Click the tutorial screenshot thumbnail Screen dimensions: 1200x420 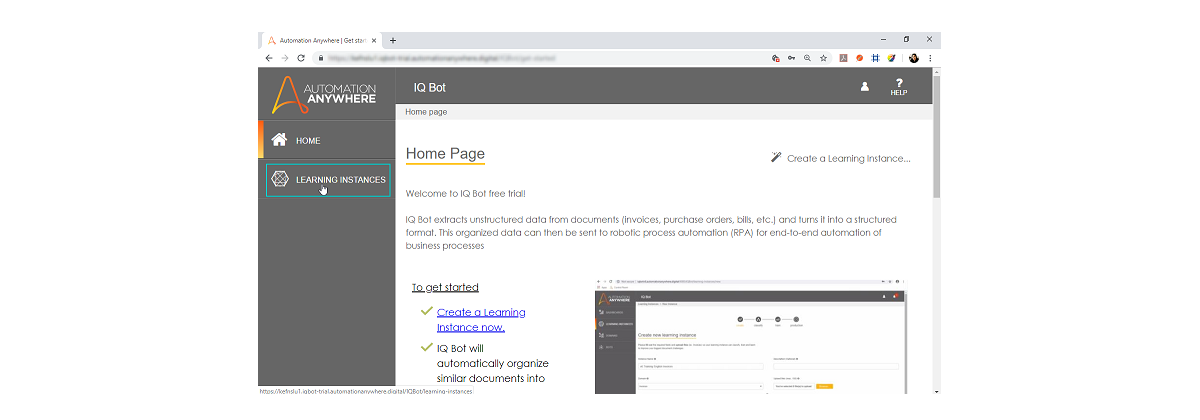pos(750,336)
